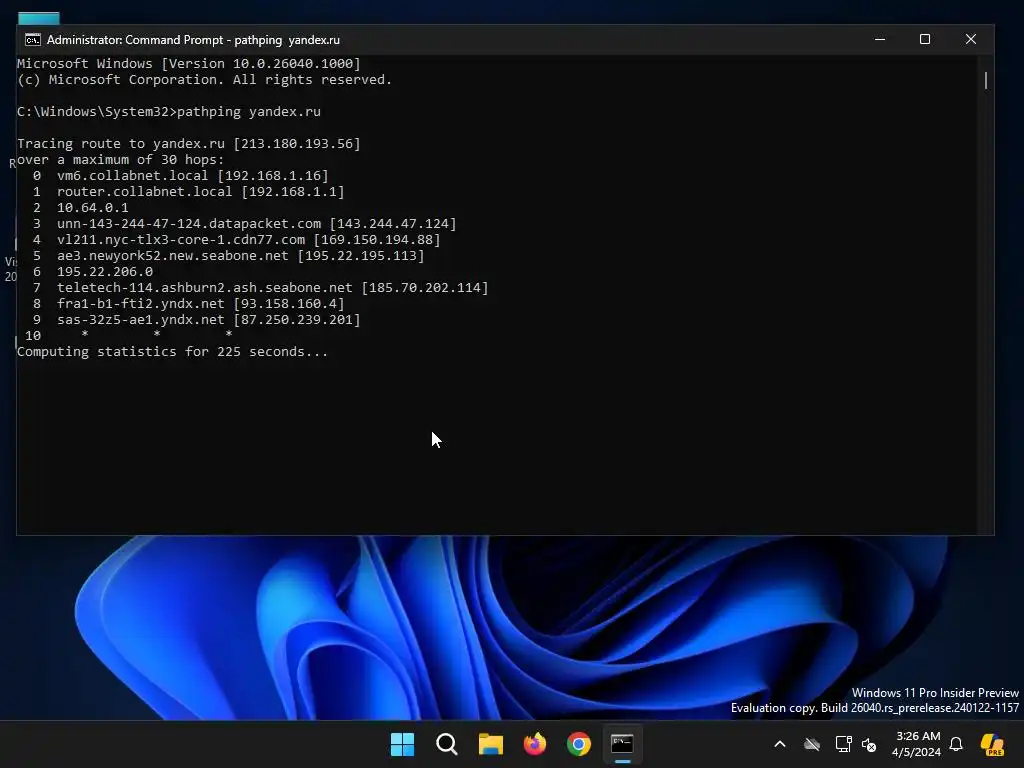Open the network status tray icon
Image resolution: width=1024 pixels, height=768 pixels.
tap(843, 744)
